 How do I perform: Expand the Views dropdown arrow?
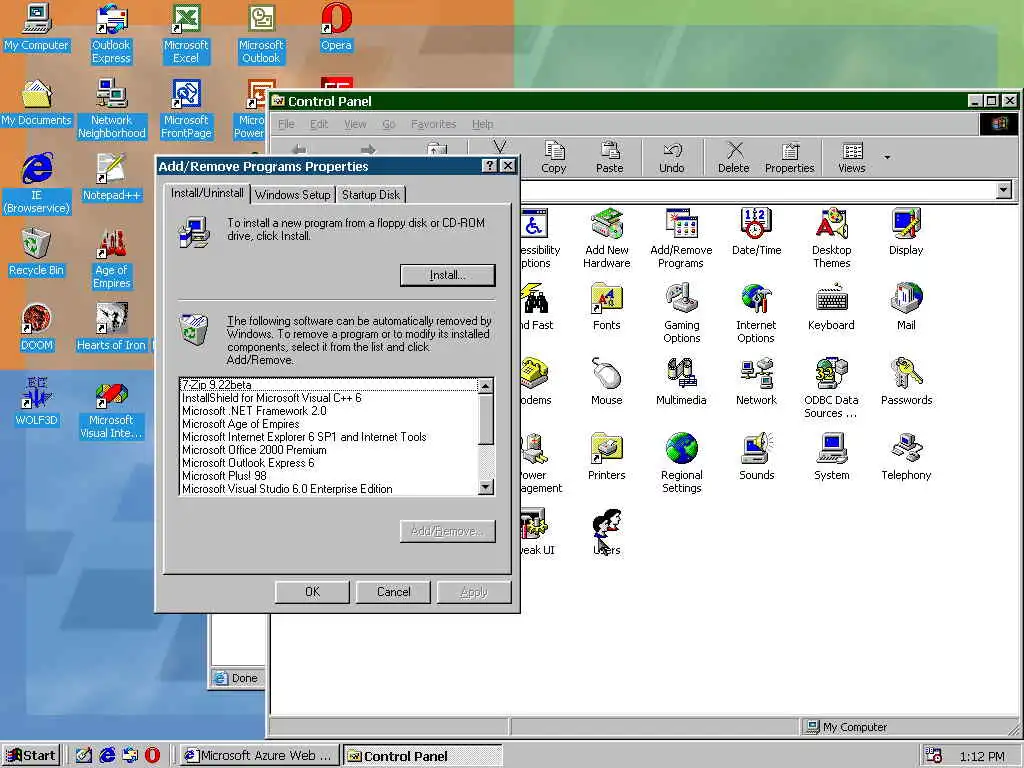pyautogui.click(x=887, y=157)
